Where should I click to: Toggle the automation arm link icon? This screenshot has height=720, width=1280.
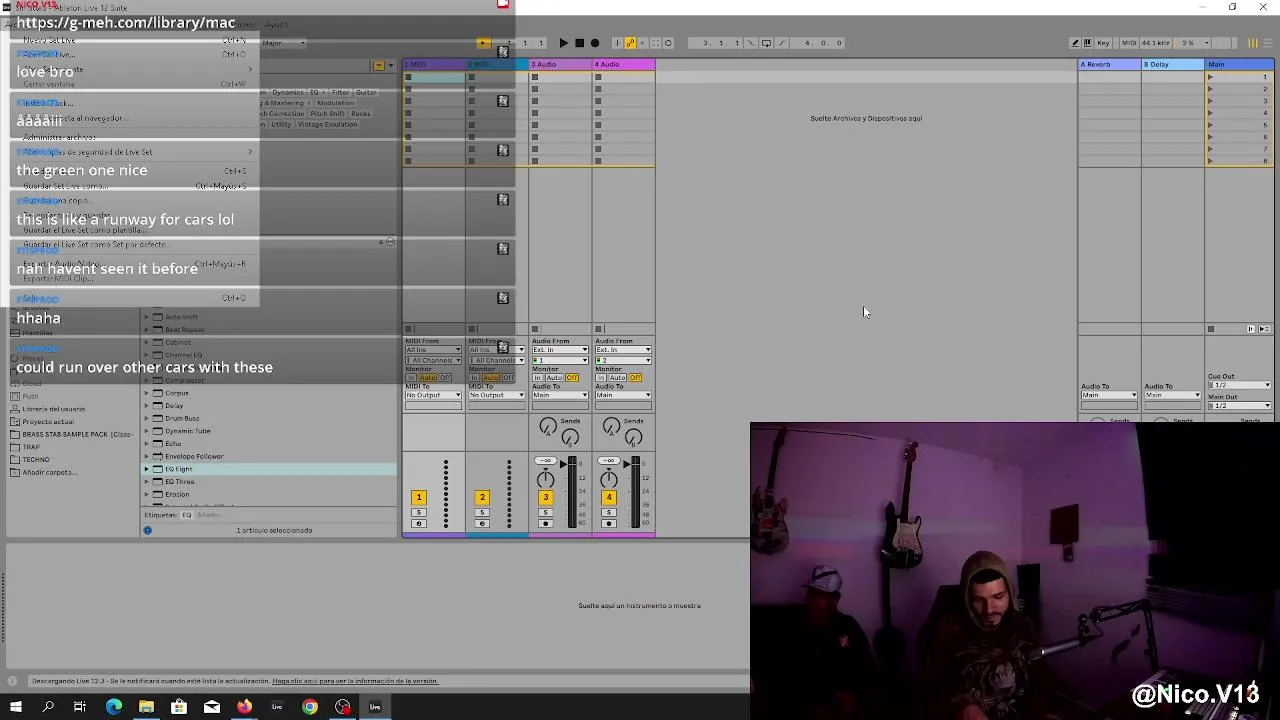[630, 43]
